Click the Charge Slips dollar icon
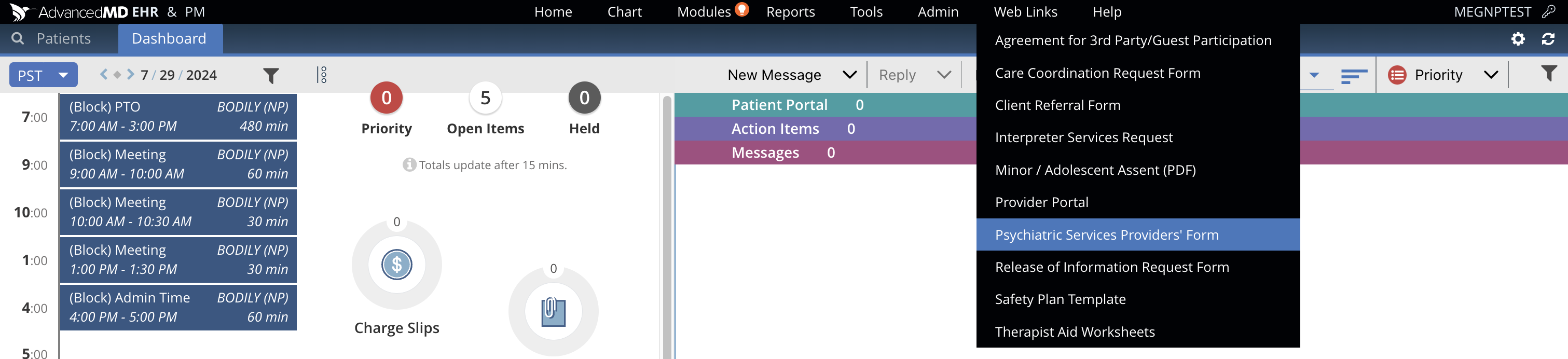 pos(397,265)
